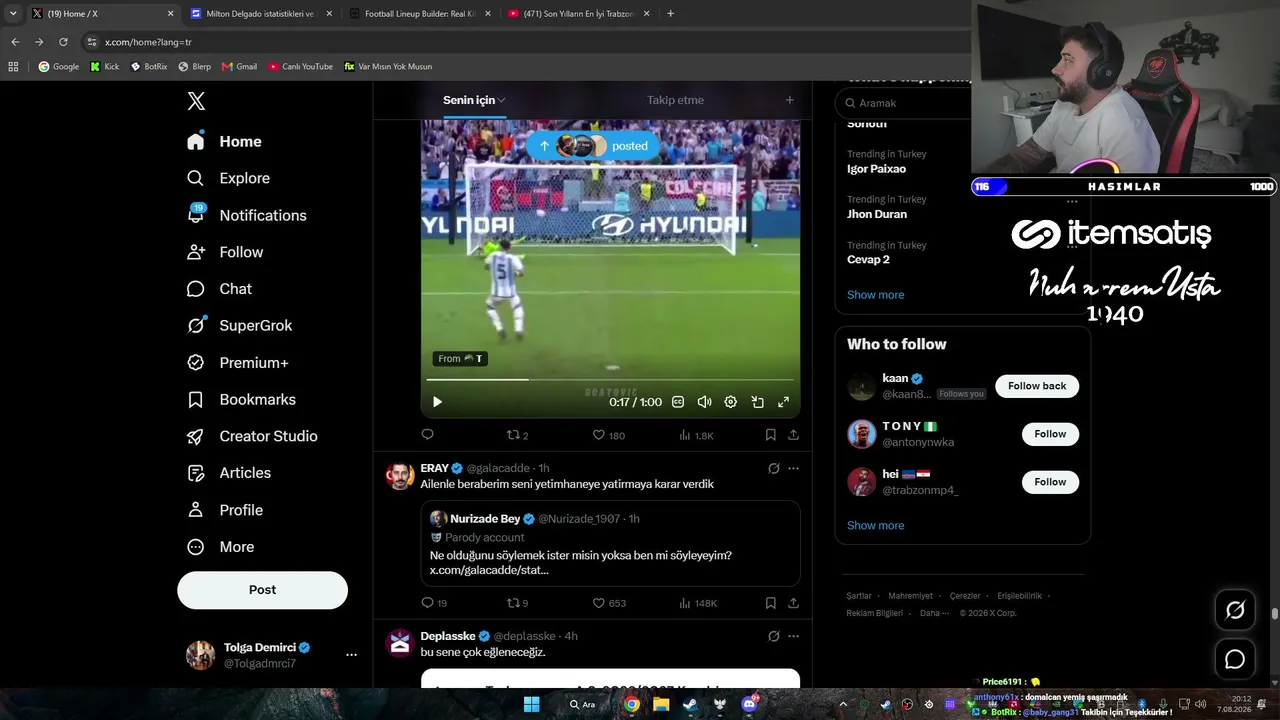Show more trending topics

pyautogui.click(x=875, y=295)
